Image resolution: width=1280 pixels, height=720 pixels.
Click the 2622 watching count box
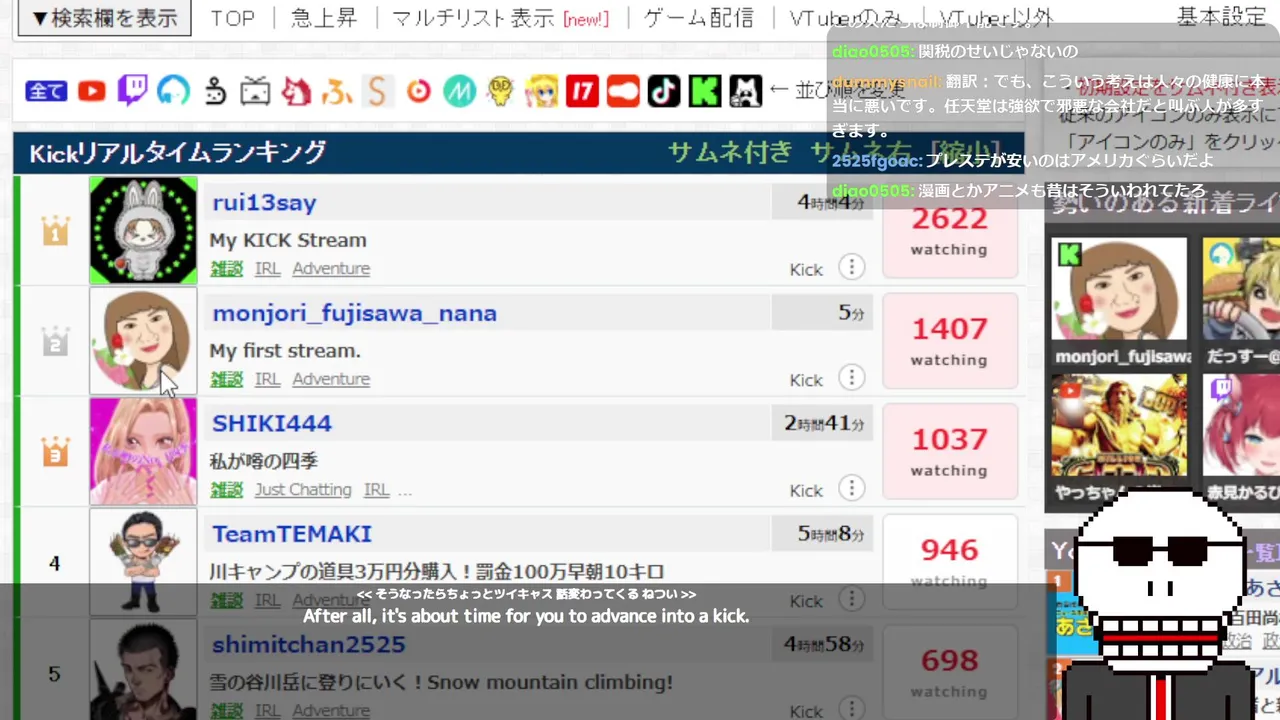(949, 231)
